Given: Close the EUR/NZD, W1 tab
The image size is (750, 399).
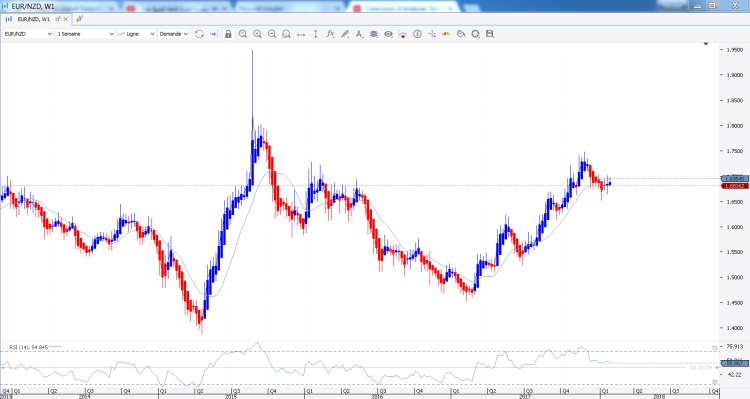Looking at the screenshot, I should tap(66, 19).
